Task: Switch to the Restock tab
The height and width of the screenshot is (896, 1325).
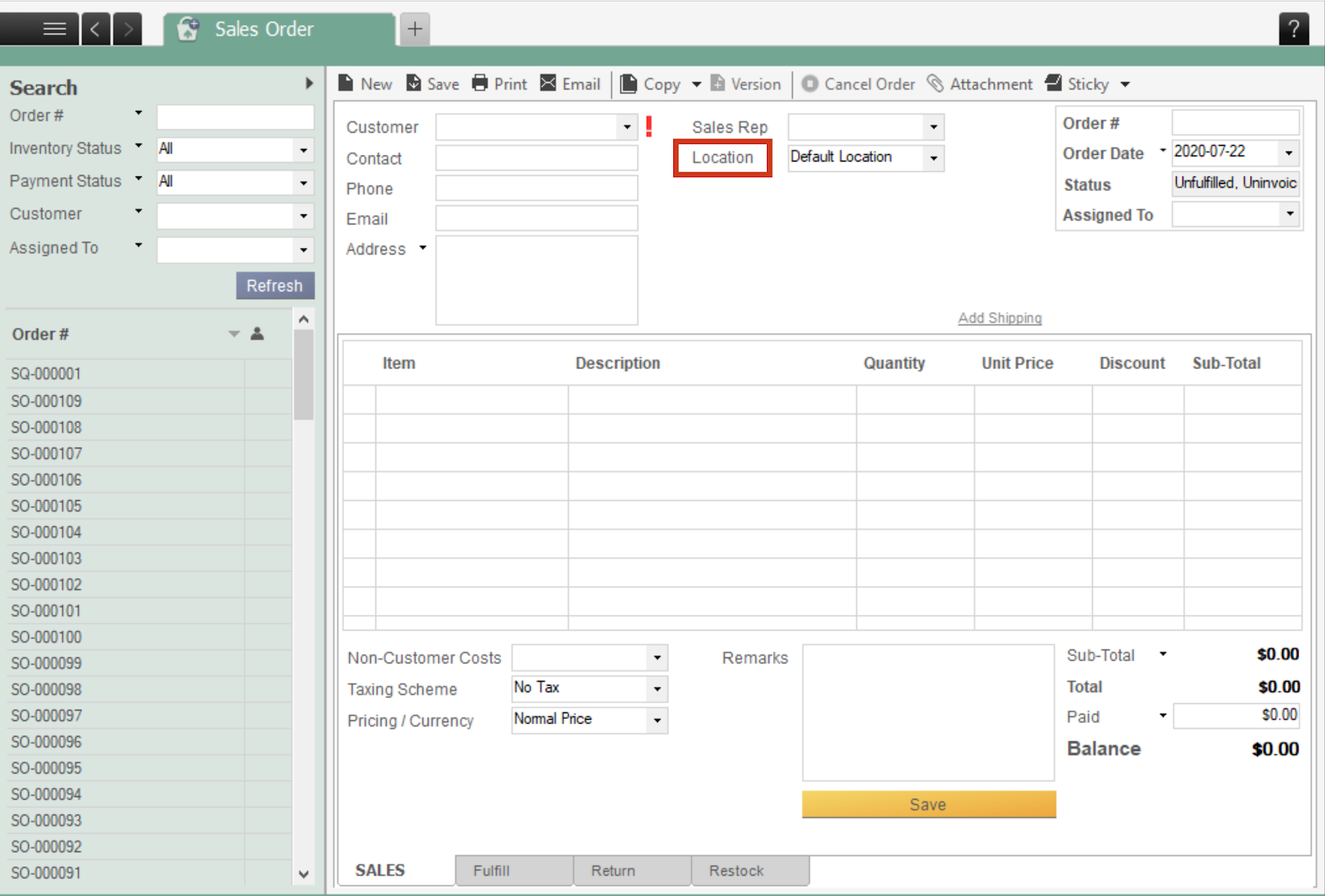Action: click(750, 870)
